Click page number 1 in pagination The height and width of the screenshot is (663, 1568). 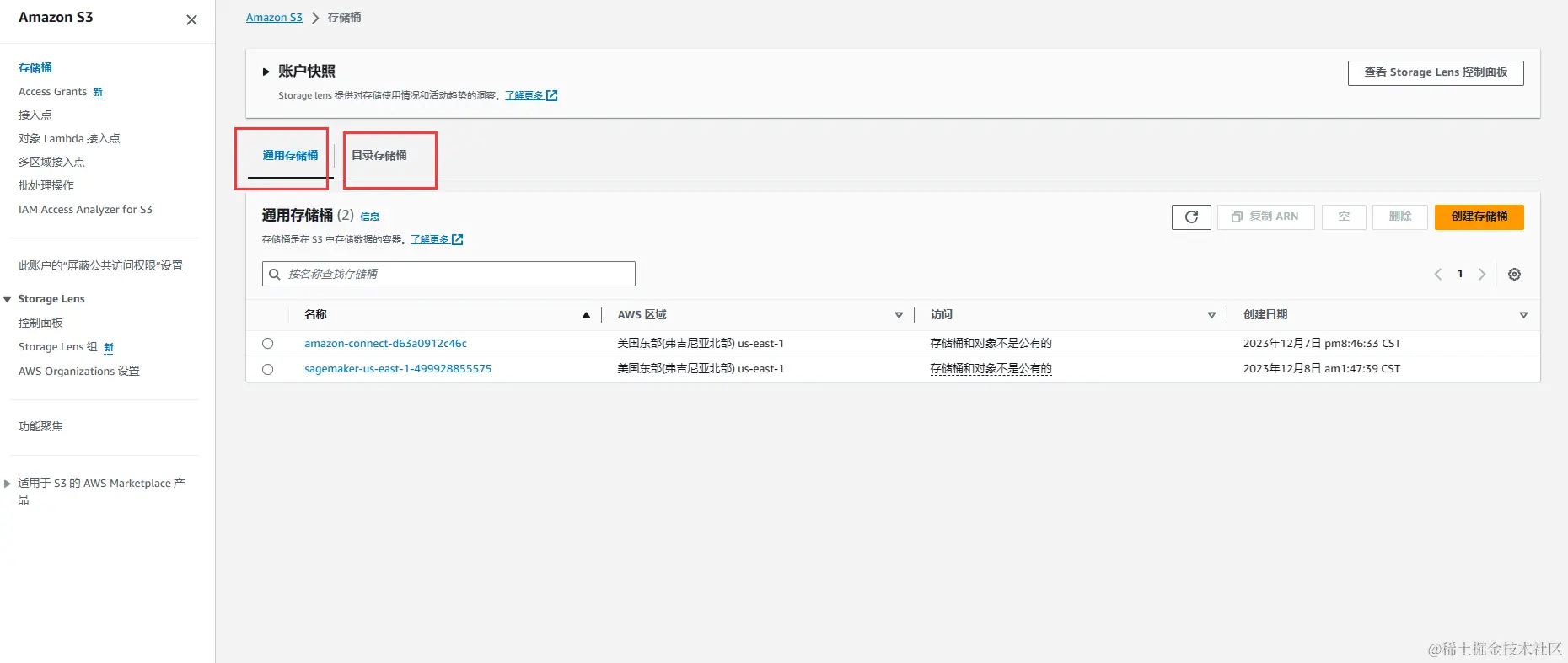[1460, 274]
